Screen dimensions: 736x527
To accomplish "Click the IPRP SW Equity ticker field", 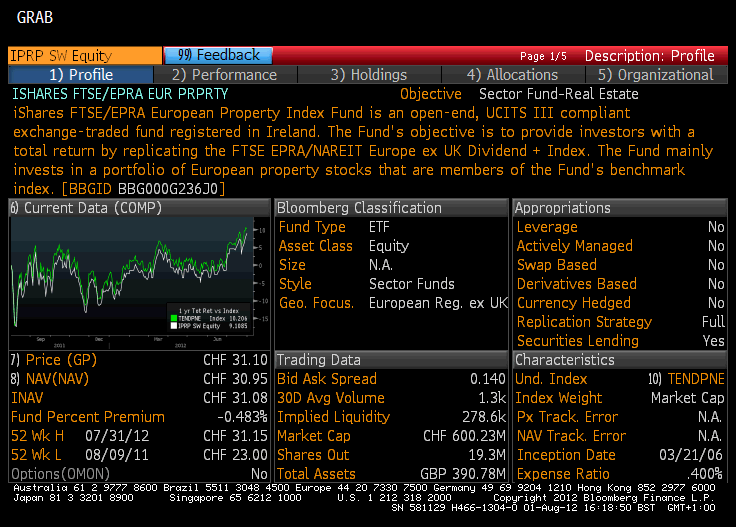I will [x=85, y=55].
